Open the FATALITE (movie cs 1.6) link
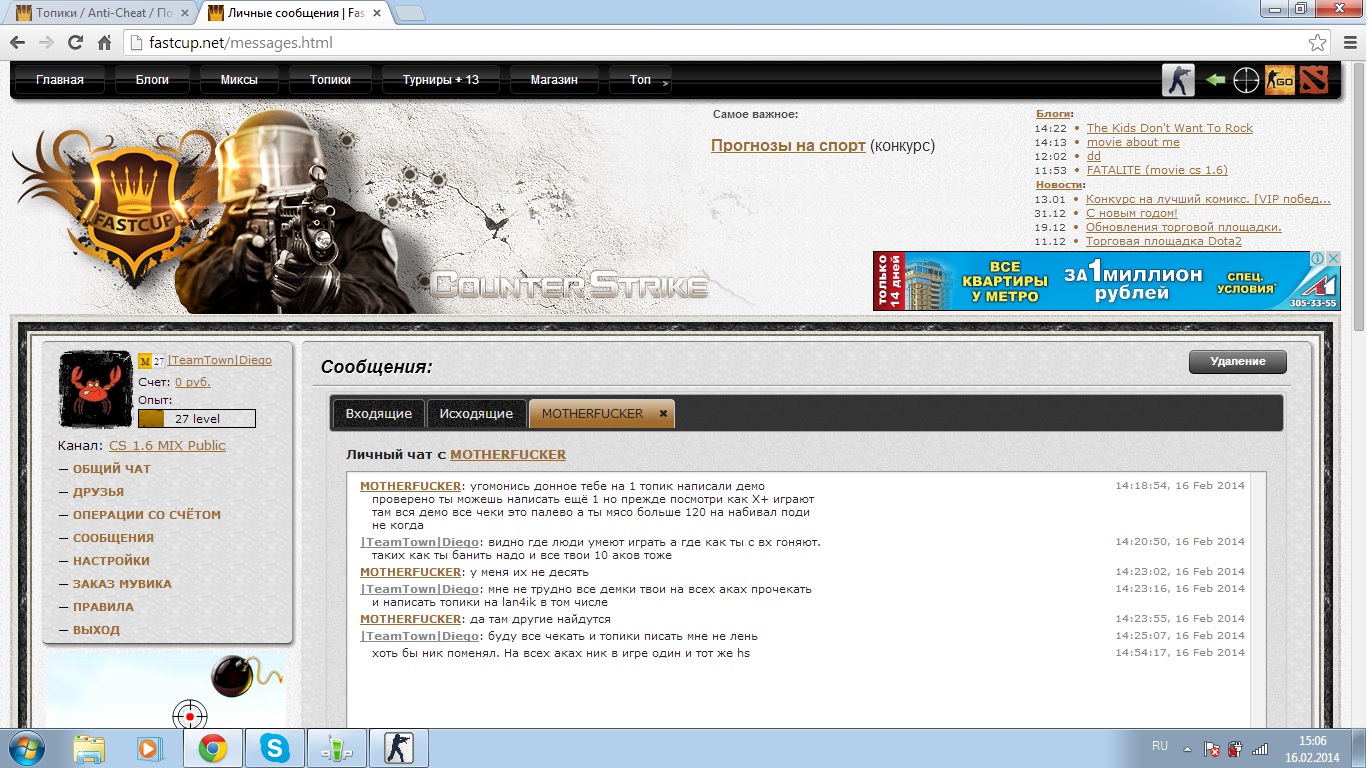Viewport: 1372px width, 768px height. tap(1157, 170)
